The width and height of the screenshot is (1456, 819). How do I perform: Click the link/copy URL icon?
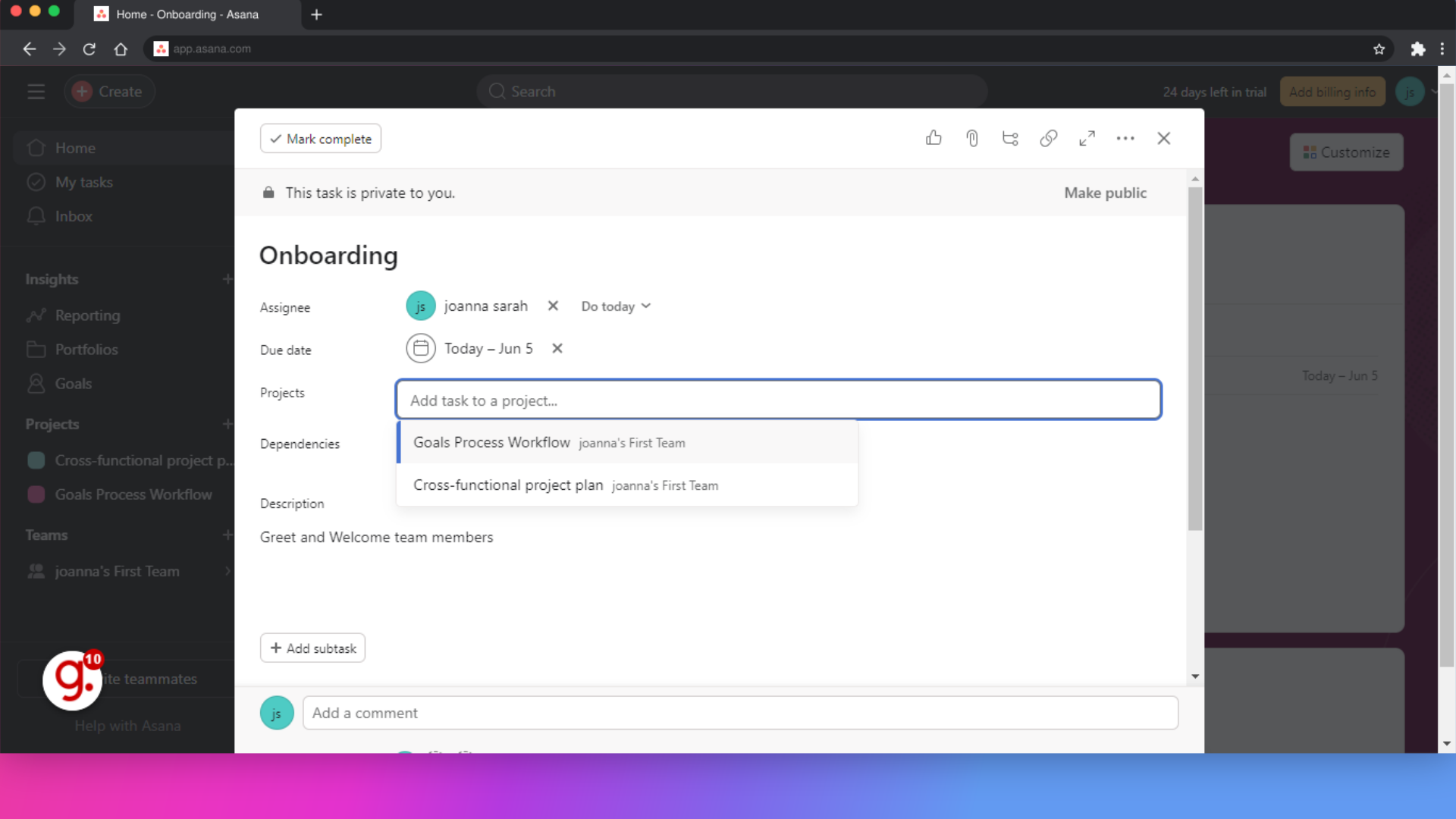coord(1048,138)
